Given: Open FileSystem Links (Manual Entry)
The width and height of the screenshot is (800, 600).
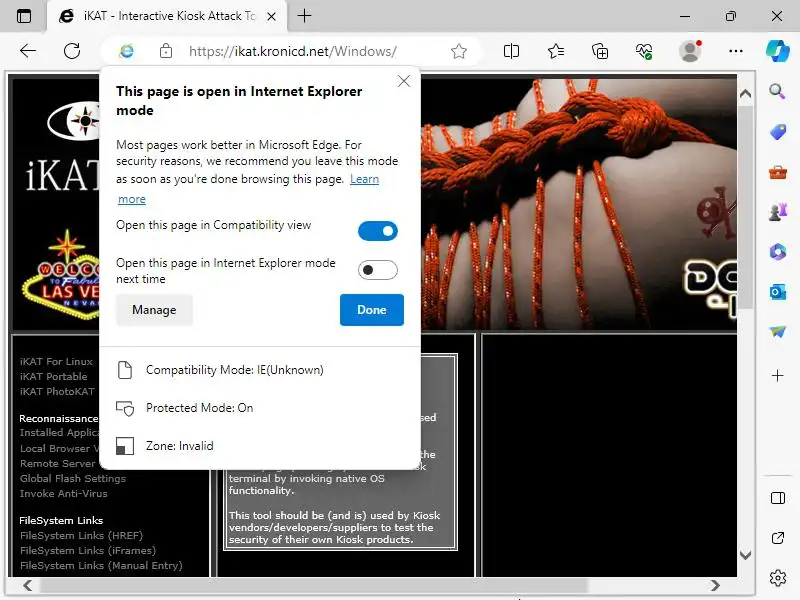Looking at the screenshot, I should (x=101, y=565).
